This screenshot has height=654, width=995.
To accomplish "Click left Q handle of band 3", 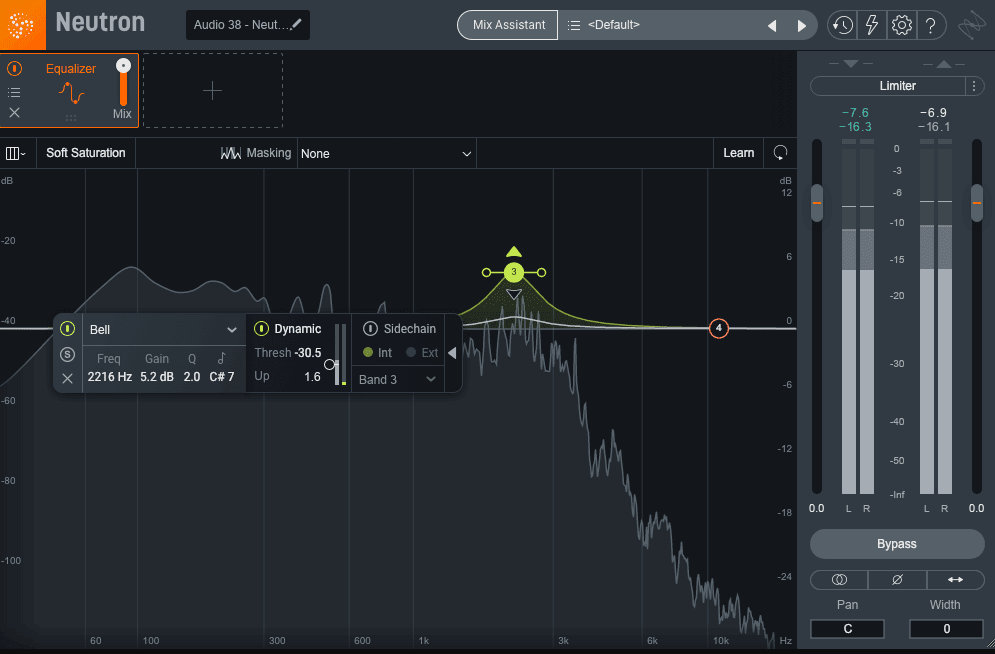I will click(x=486, y=273).
